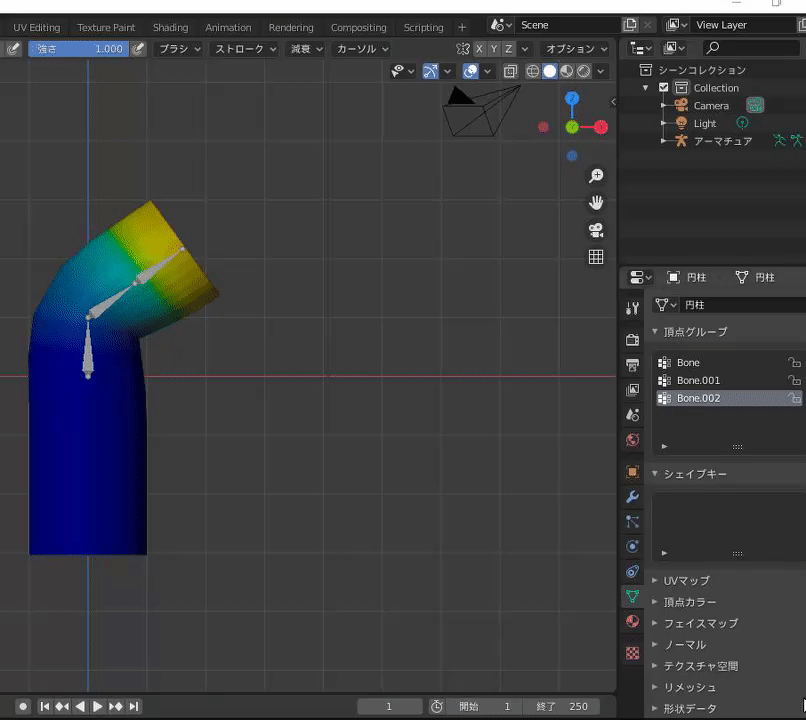The image size is (806, 720).
Task: Open the Physics properties tab icon
Action: pos(632,547)
